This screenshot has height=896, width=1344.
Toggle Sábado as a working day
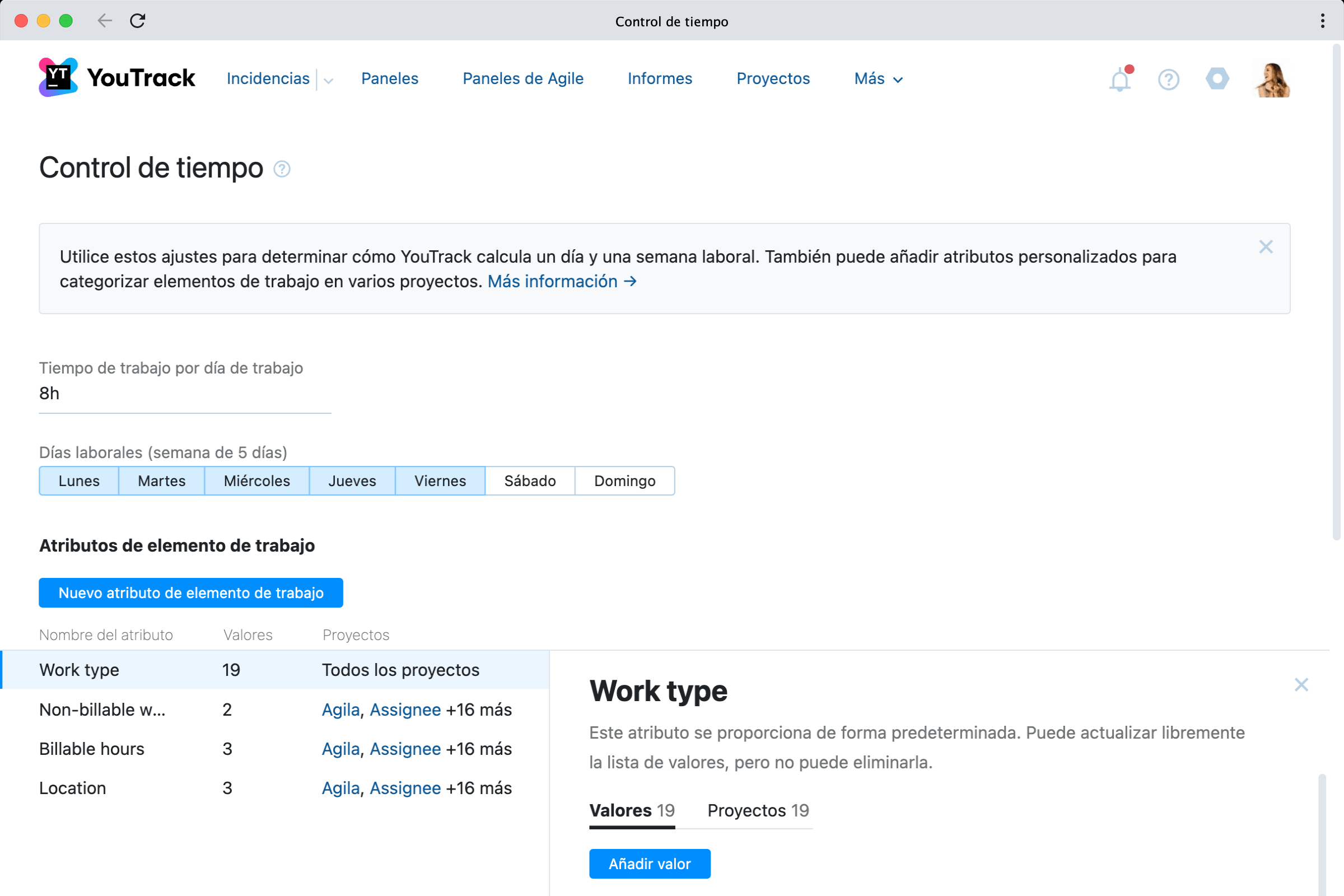click(x=530, y=480)
